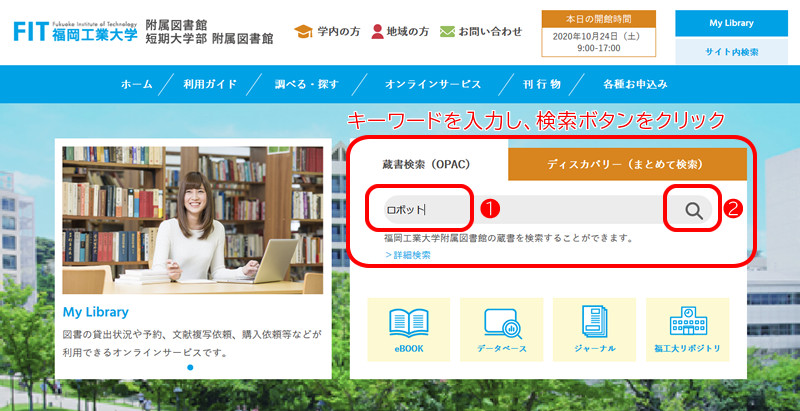Open the お問い合わせ link
The height and width of the screenshot is (411, 800).
pos(490,32)
